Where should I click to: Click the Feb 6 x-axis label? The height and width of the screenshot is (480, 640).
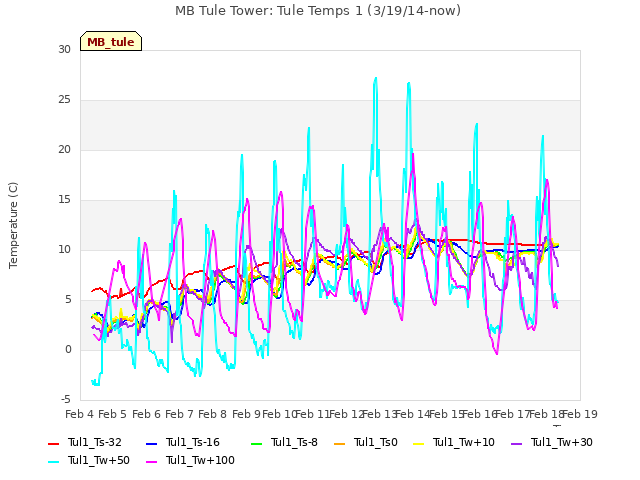point(146,414)
